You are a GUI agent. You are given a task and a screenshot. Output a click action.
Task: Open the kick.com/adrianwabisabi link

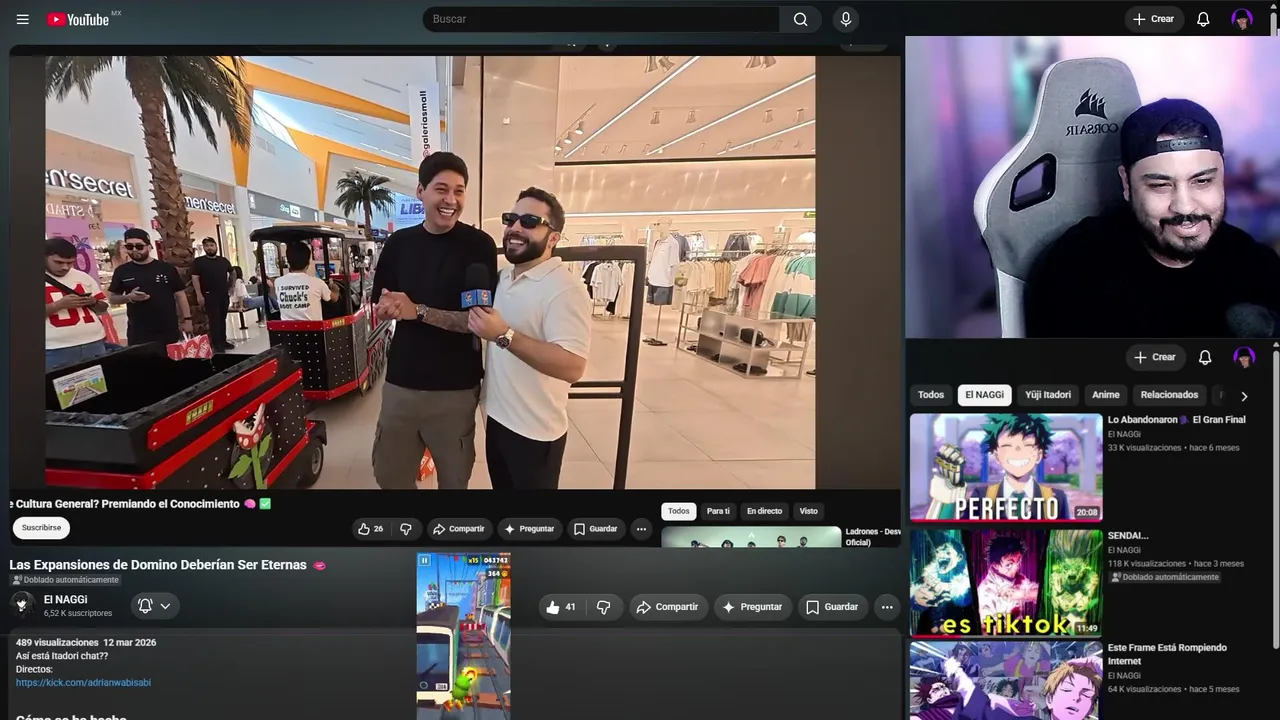(83, 682)
